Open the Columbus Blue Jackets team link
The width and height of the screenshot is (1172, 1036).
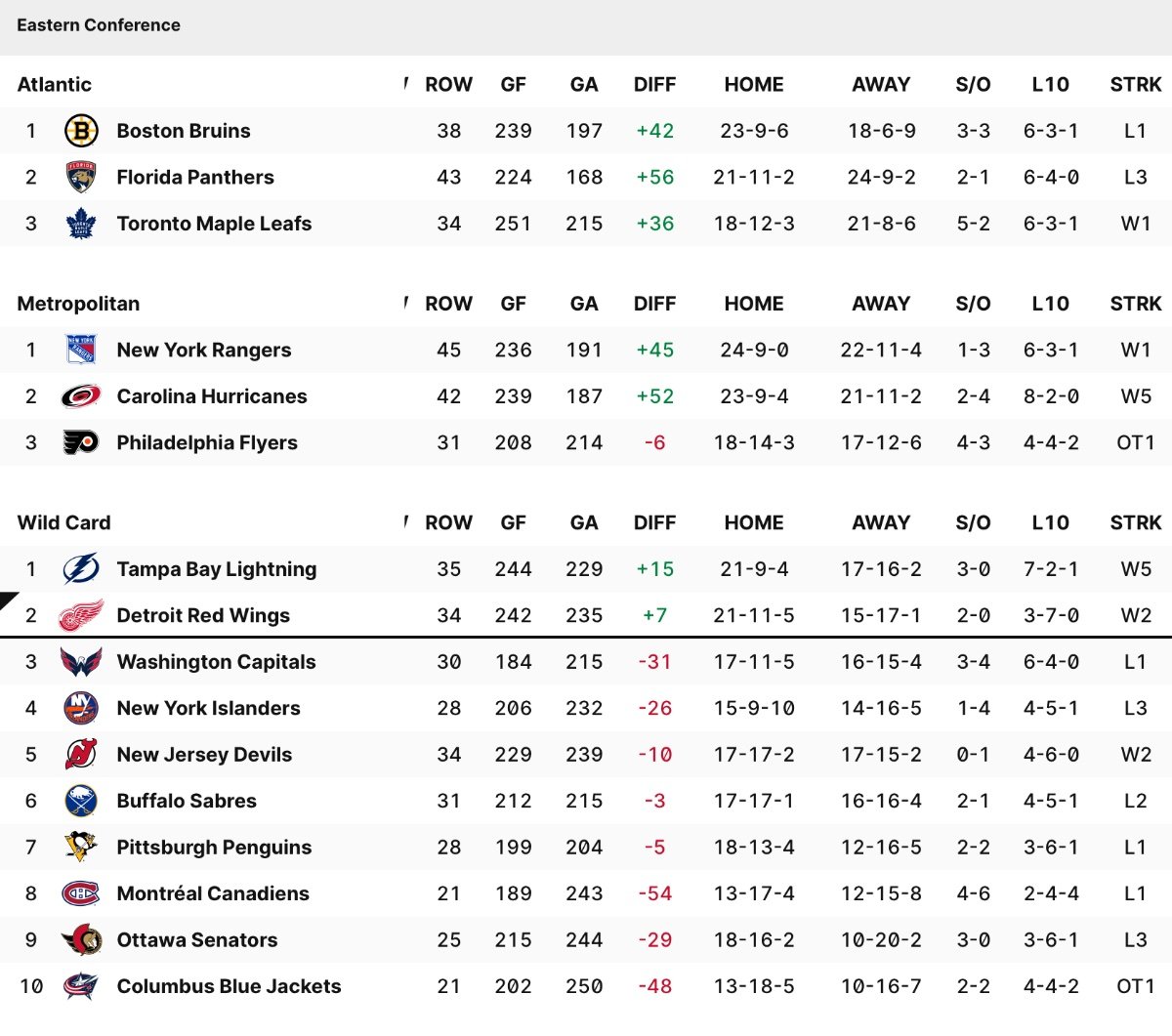pyautogui.click(x=229, y=986)
